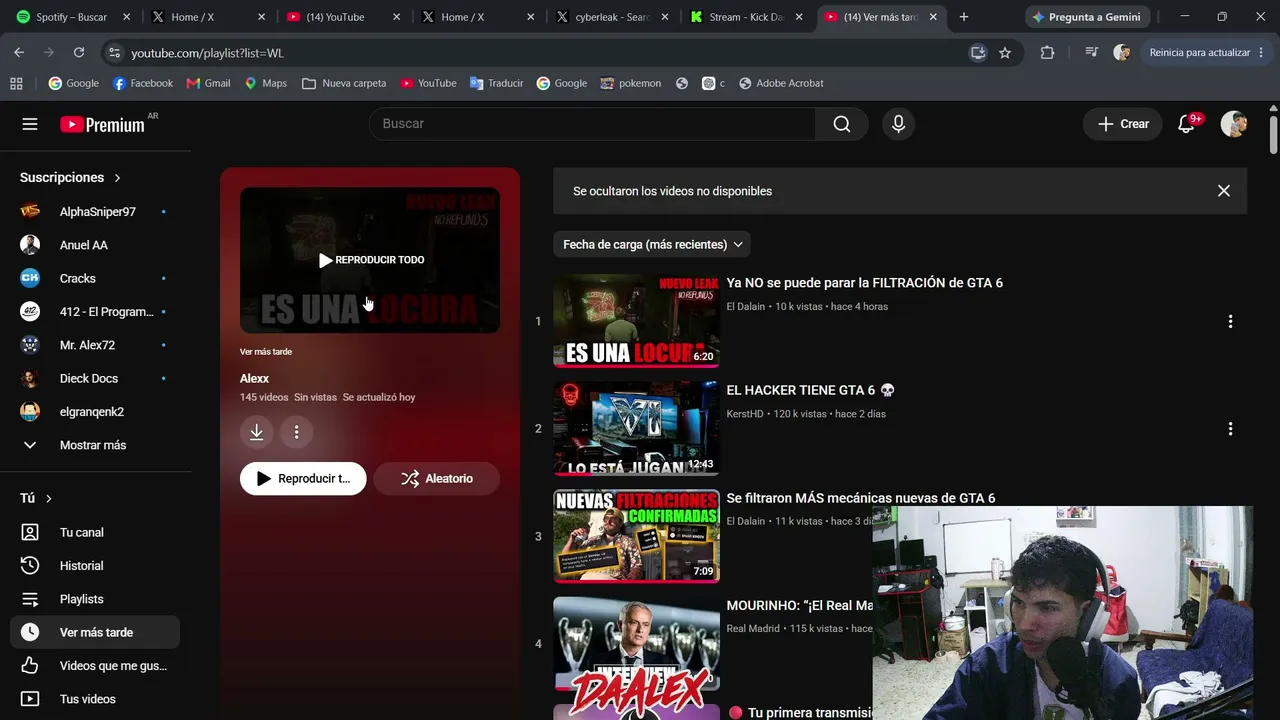Click the magnifier search button
Viewport: 1280px width, 720px height.
point(842,124)
